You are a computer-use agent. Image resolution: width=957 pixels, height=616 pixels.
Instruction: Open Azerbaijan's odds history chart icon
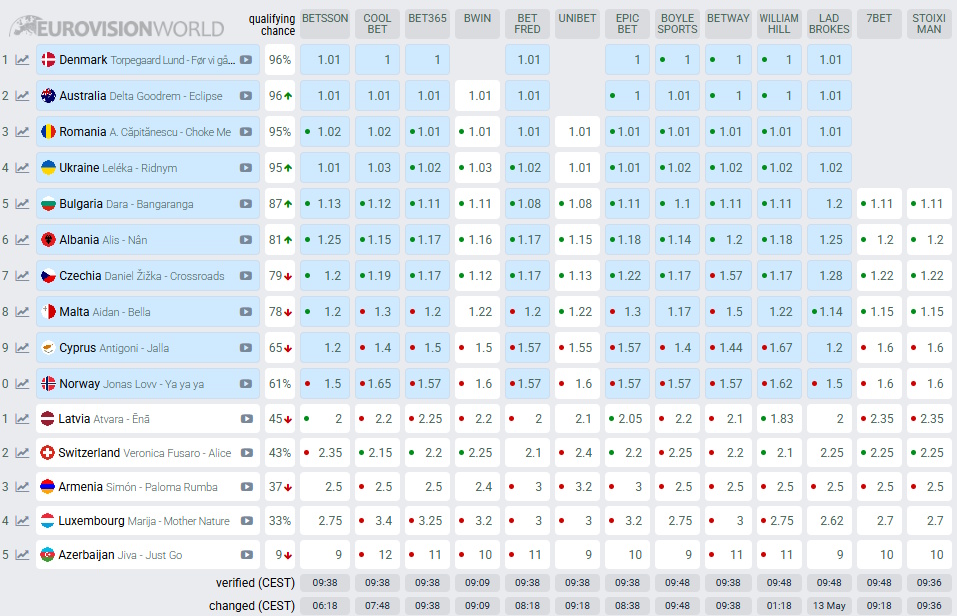[x=22, y=555]
